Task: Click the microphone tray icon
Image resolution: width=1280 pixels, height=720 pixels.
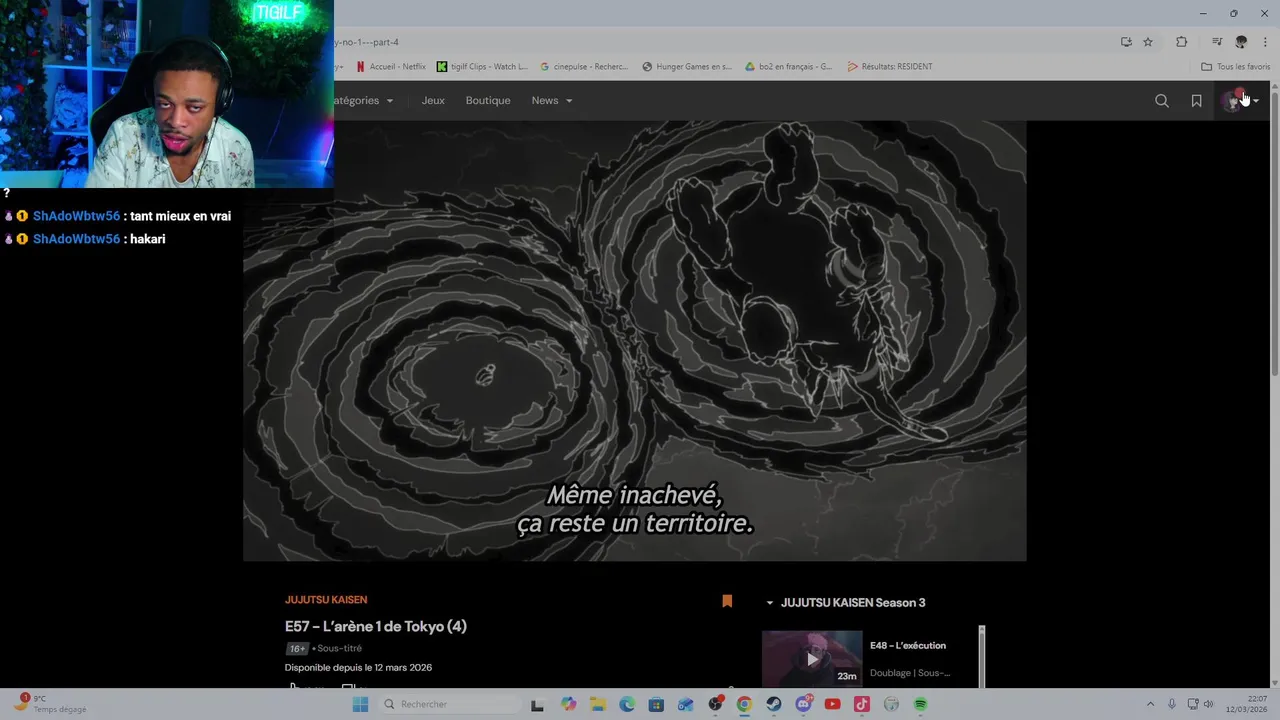Action: 1172,704
